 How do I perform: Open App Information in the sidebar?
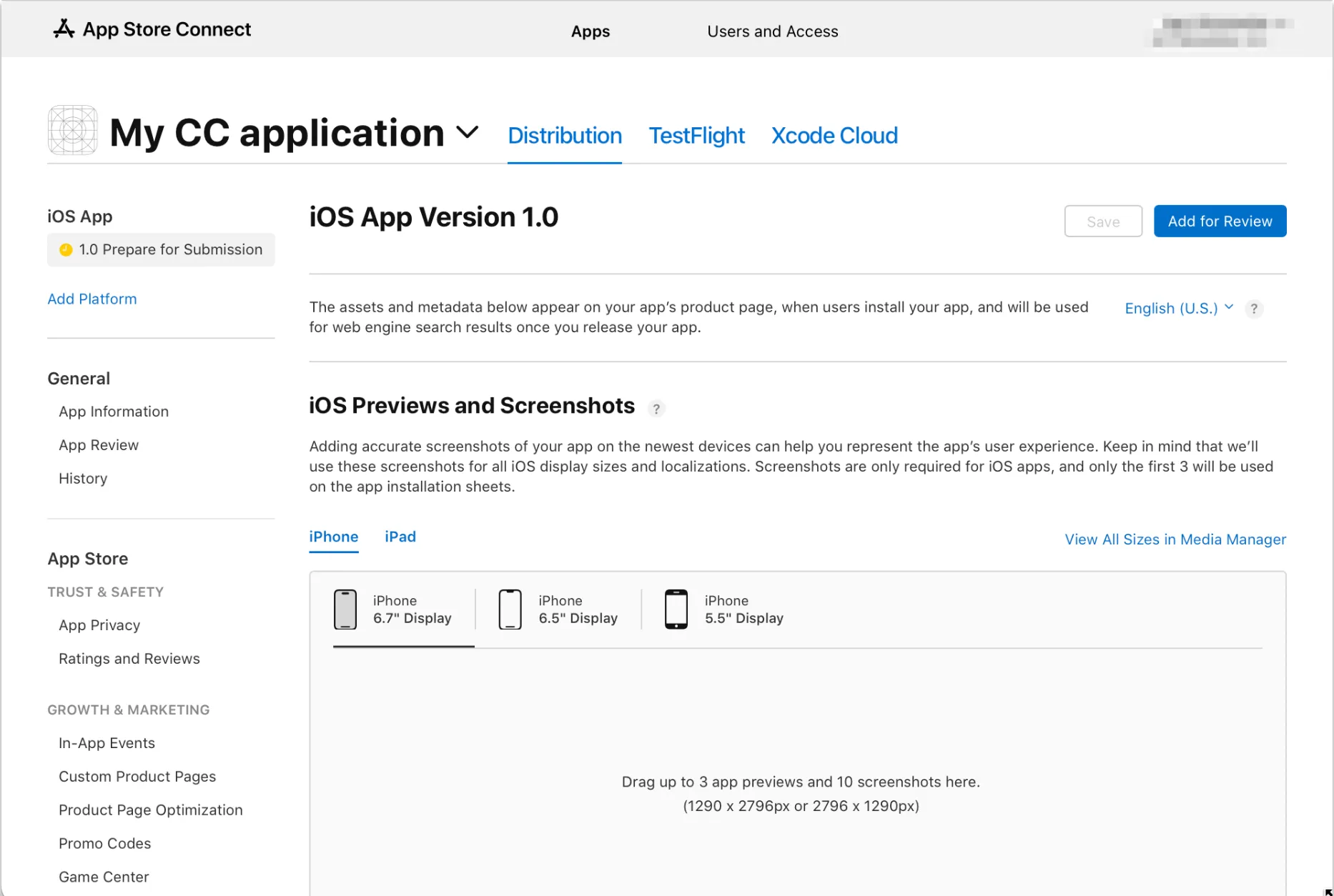[x=114, y=412]
